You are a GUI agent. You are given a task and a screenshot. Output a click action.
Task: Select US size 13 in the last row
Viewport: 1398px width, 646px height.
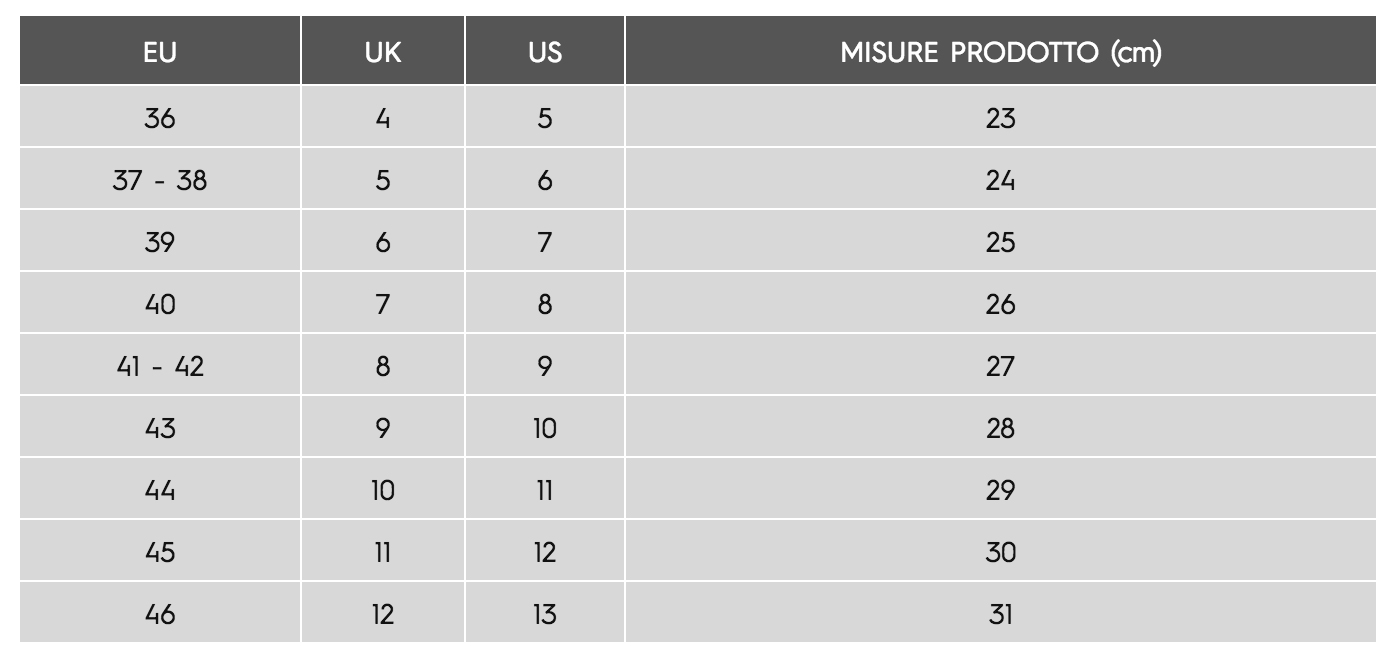(545, 613)
